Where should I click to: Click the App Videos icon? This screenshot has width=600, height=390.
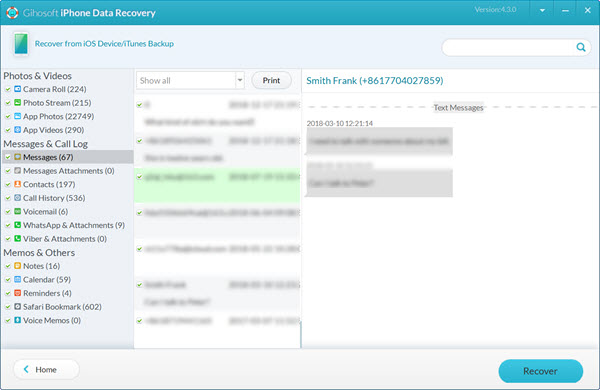17,130
